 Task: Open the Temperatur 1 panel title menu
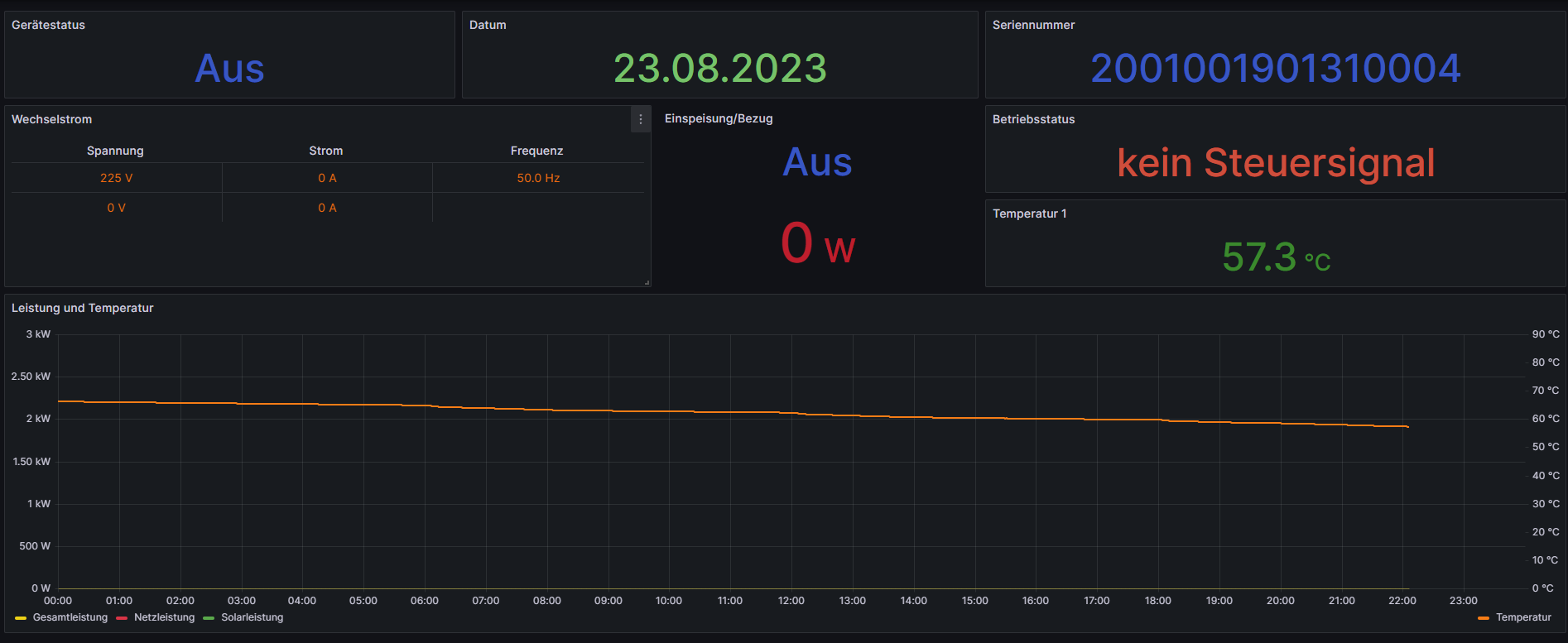click(1029, 214)
